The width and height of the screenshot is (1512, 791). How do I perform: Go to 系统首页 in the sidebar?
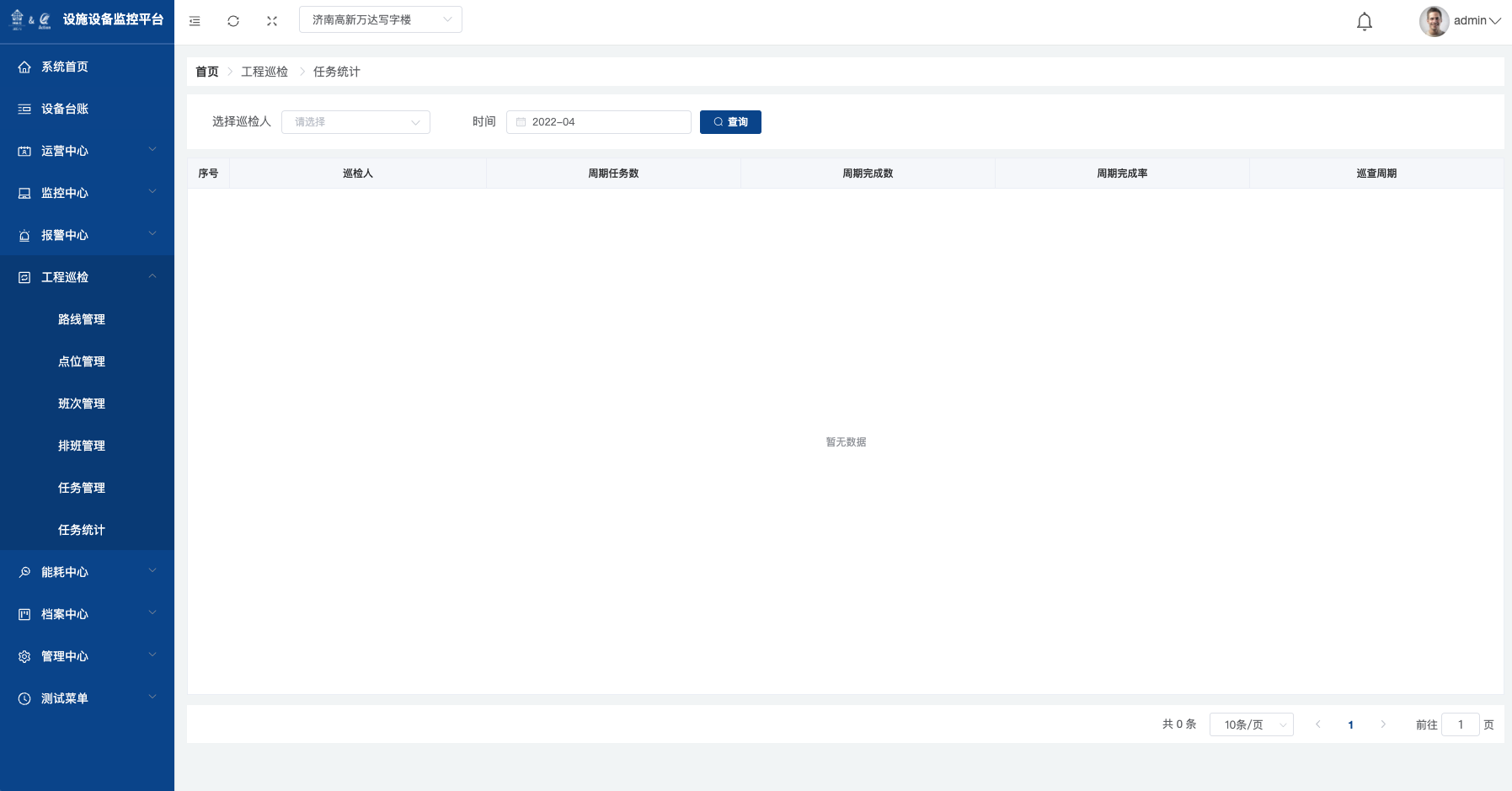65,67
